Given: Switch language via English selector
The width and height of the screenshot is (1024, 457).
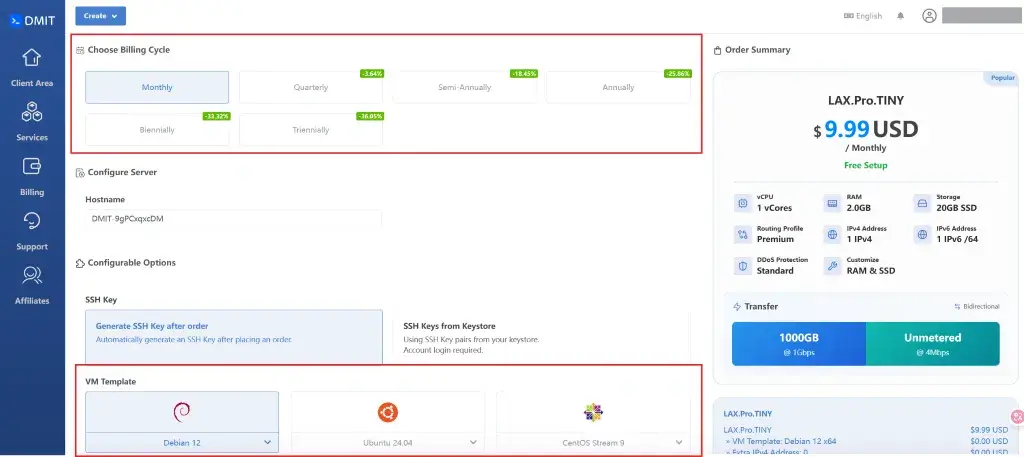Looking at the screenshot, I should point(863,16).
